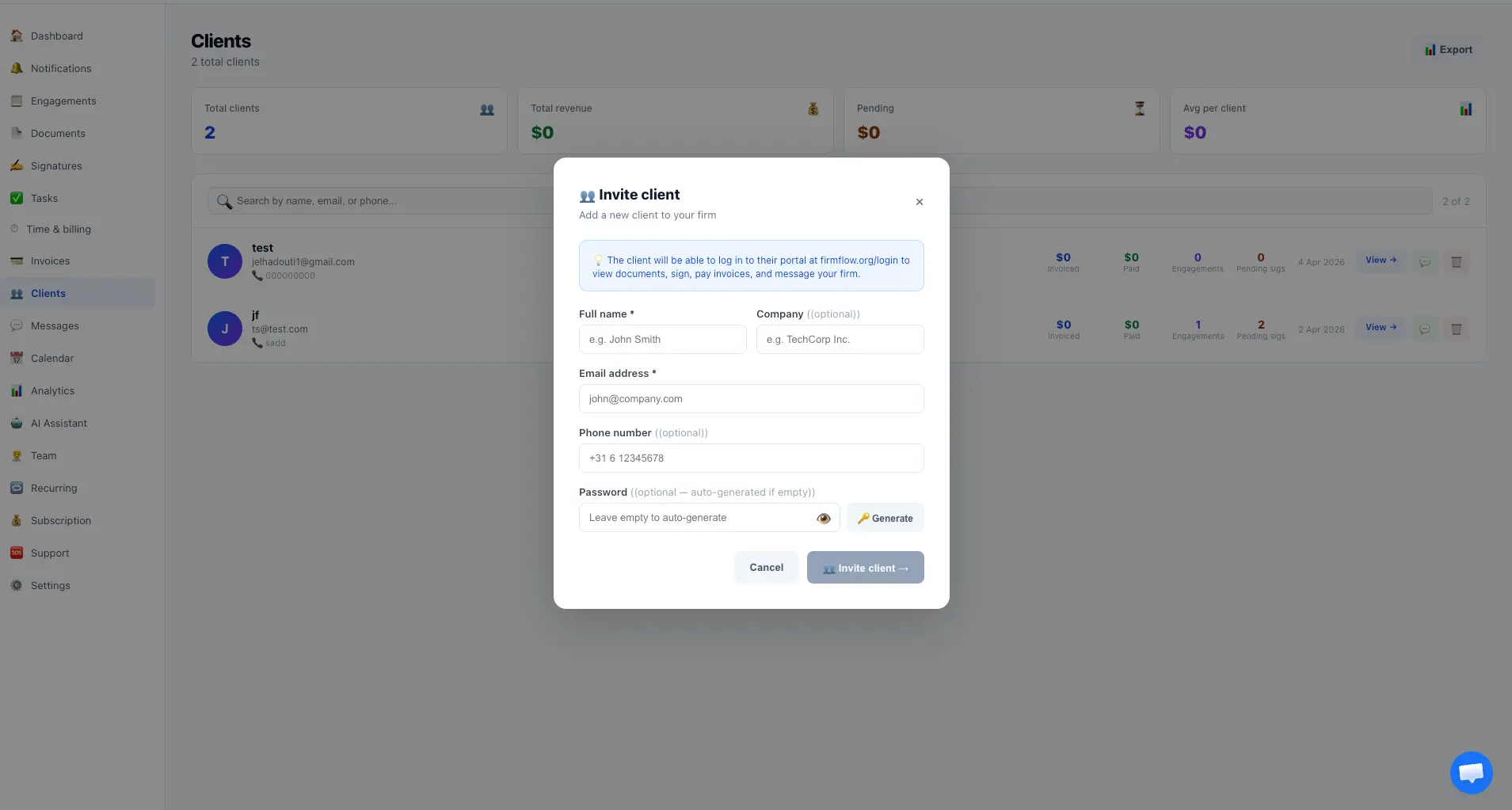The image size is (1512, 810).
Task: Click the email address input field
Action: (751, 398)
